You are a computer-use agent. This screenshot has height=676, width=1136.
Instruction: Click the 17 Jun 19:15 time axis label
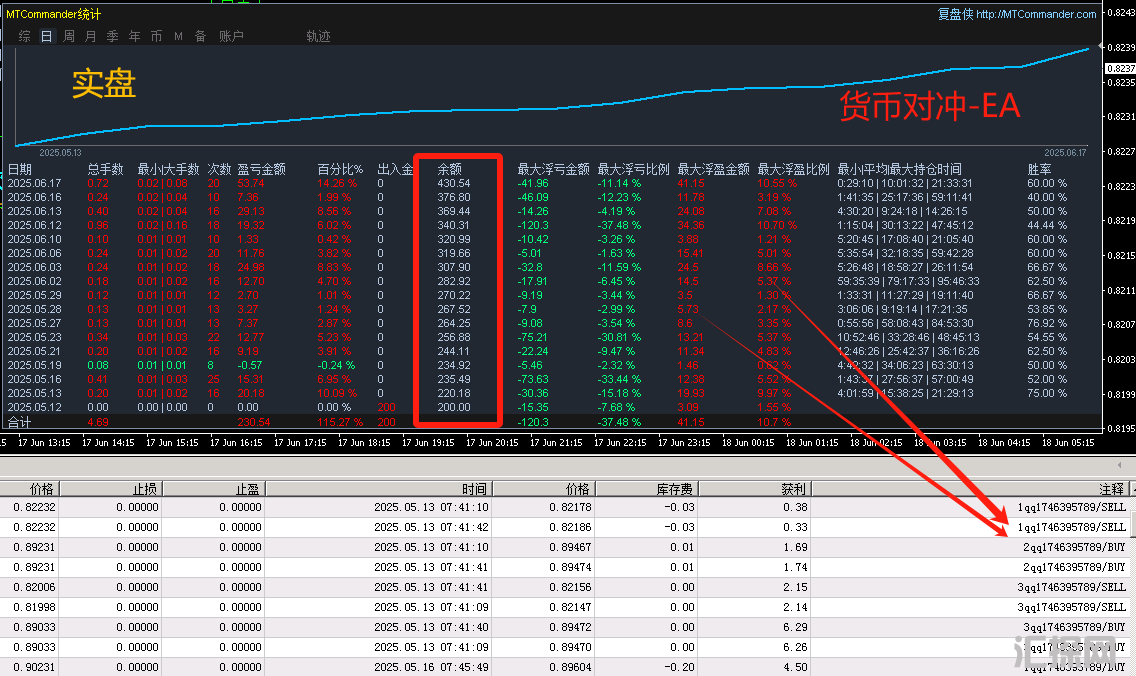[428, 442]
